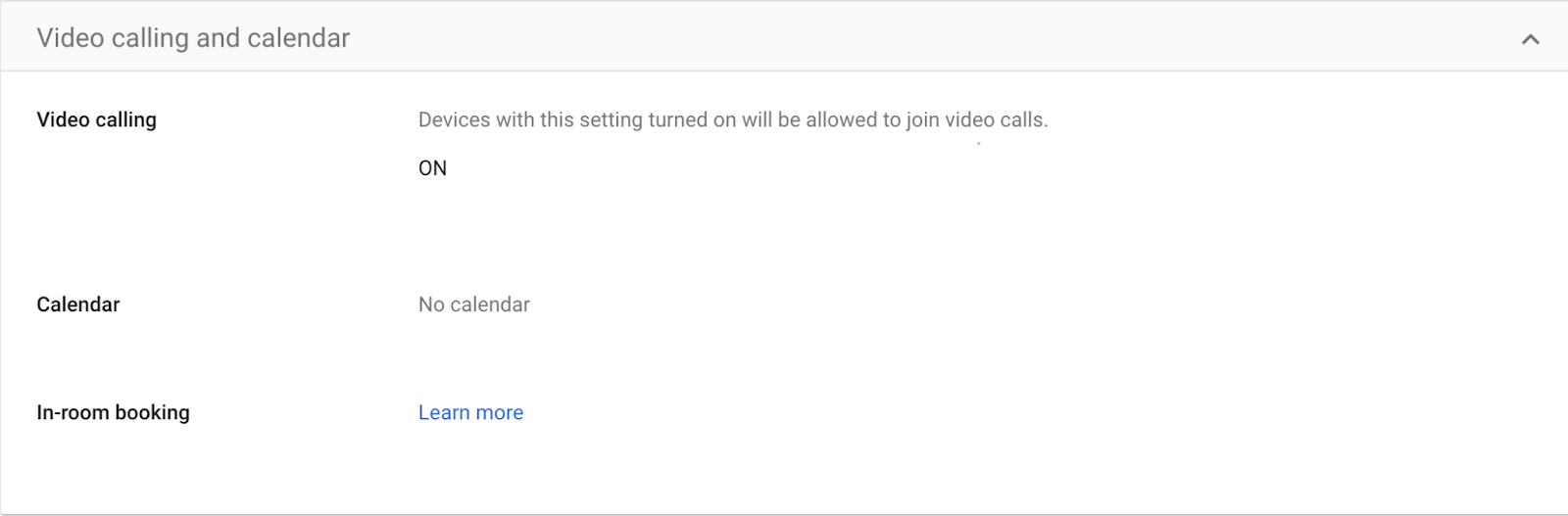Select the Calendar setting label
Image resolution: width=1568 pixels, height=516 pixels.
coord(78,305)
